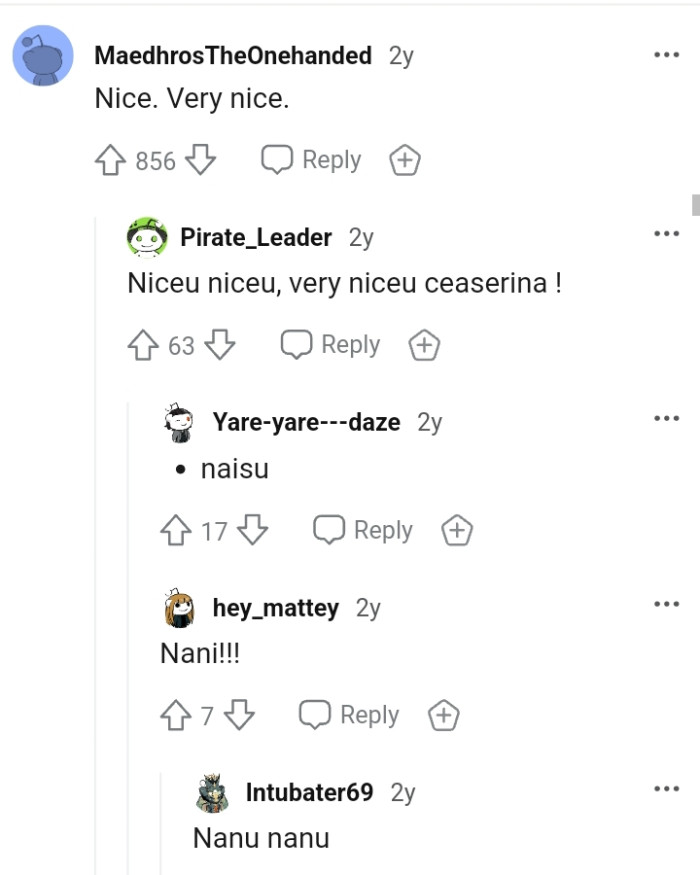Screen dimensions: 700x875
Task: Award Pirate_Leader's comment
Action: [423, 344]
